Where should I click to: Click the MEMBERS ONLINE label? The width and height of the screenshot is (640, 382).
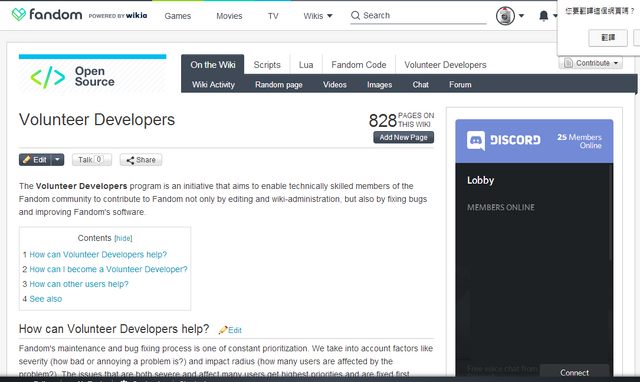coord(500,207)
